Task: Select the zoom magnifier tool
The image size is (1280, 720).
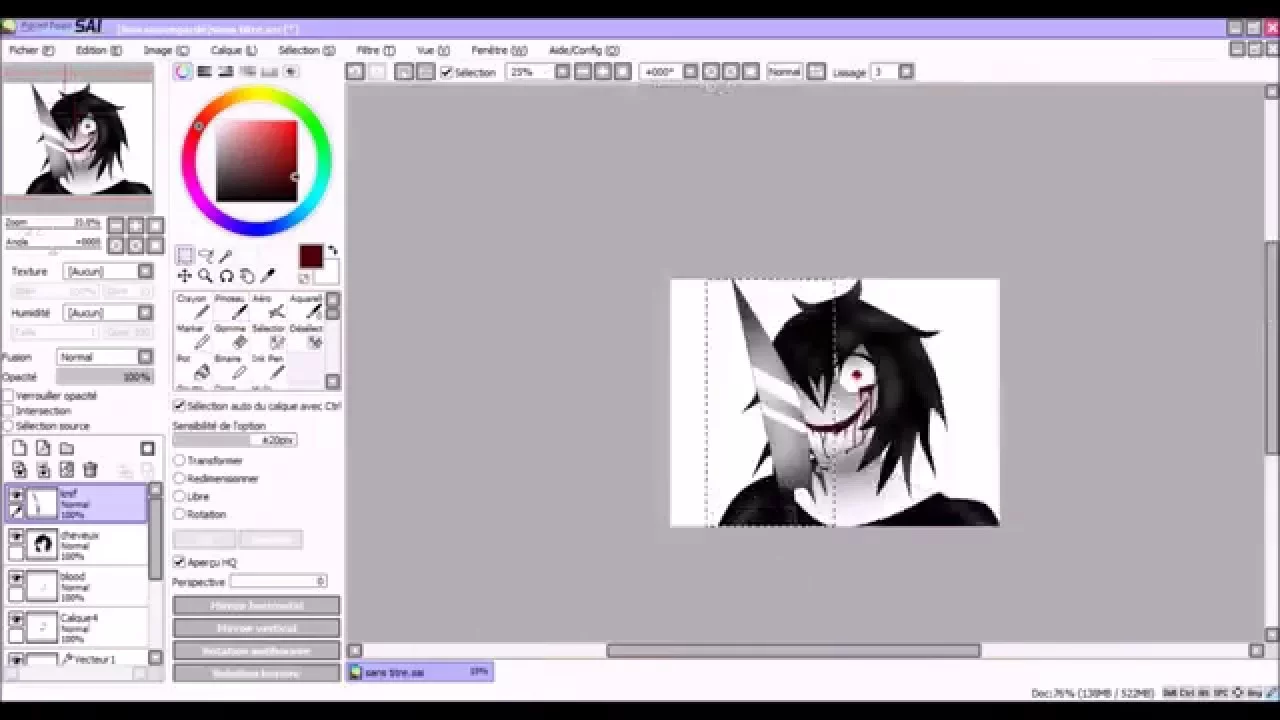Action: pos(205,276)
